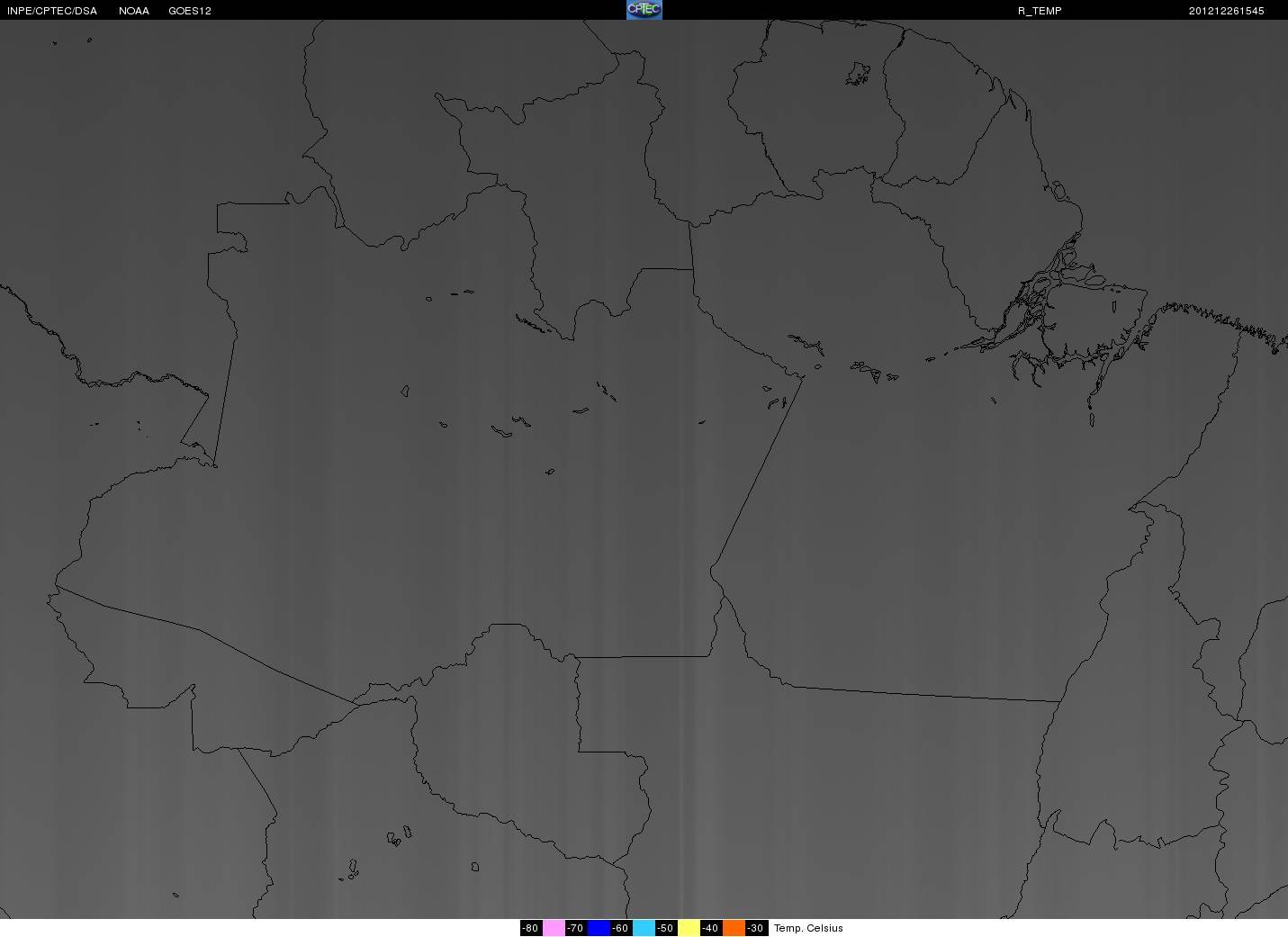1288x937 pixels.
Task: Click the Temp. Celsius legend caption
Action: (x=808, y=928)
